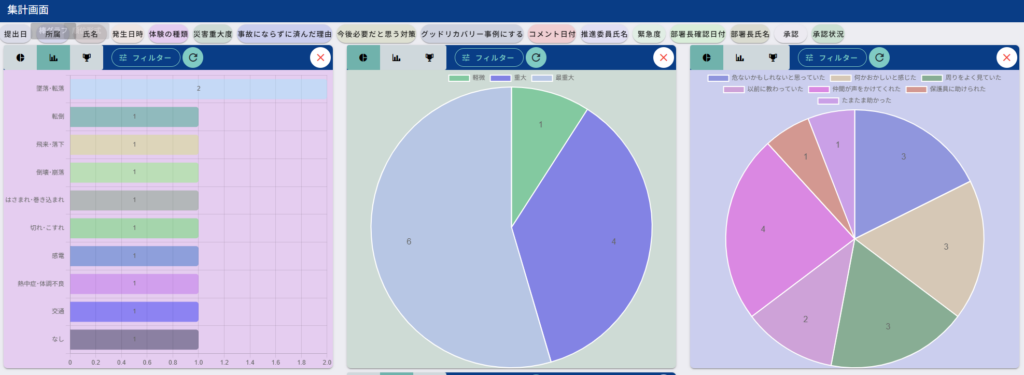Image resolution: width=1024 pixels, height=375 pixels.
Task: Refresh the middle pie chart panel
Action: tap(536, 57)
